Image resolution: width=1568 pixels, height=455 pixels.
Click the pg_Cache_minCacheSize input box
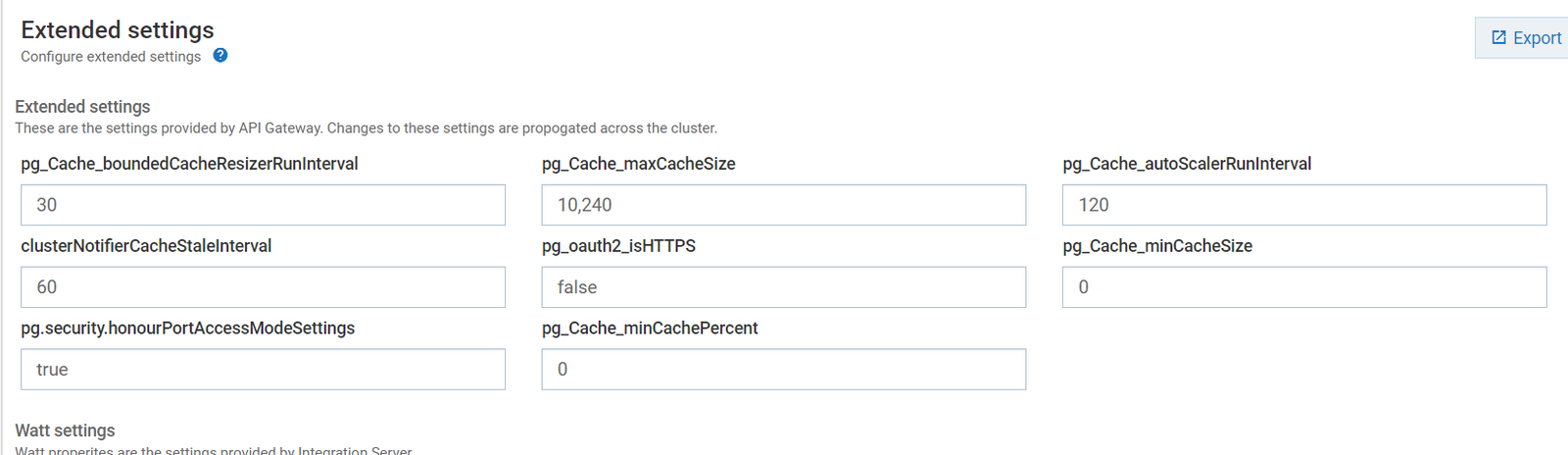(x=1303, y=287)
